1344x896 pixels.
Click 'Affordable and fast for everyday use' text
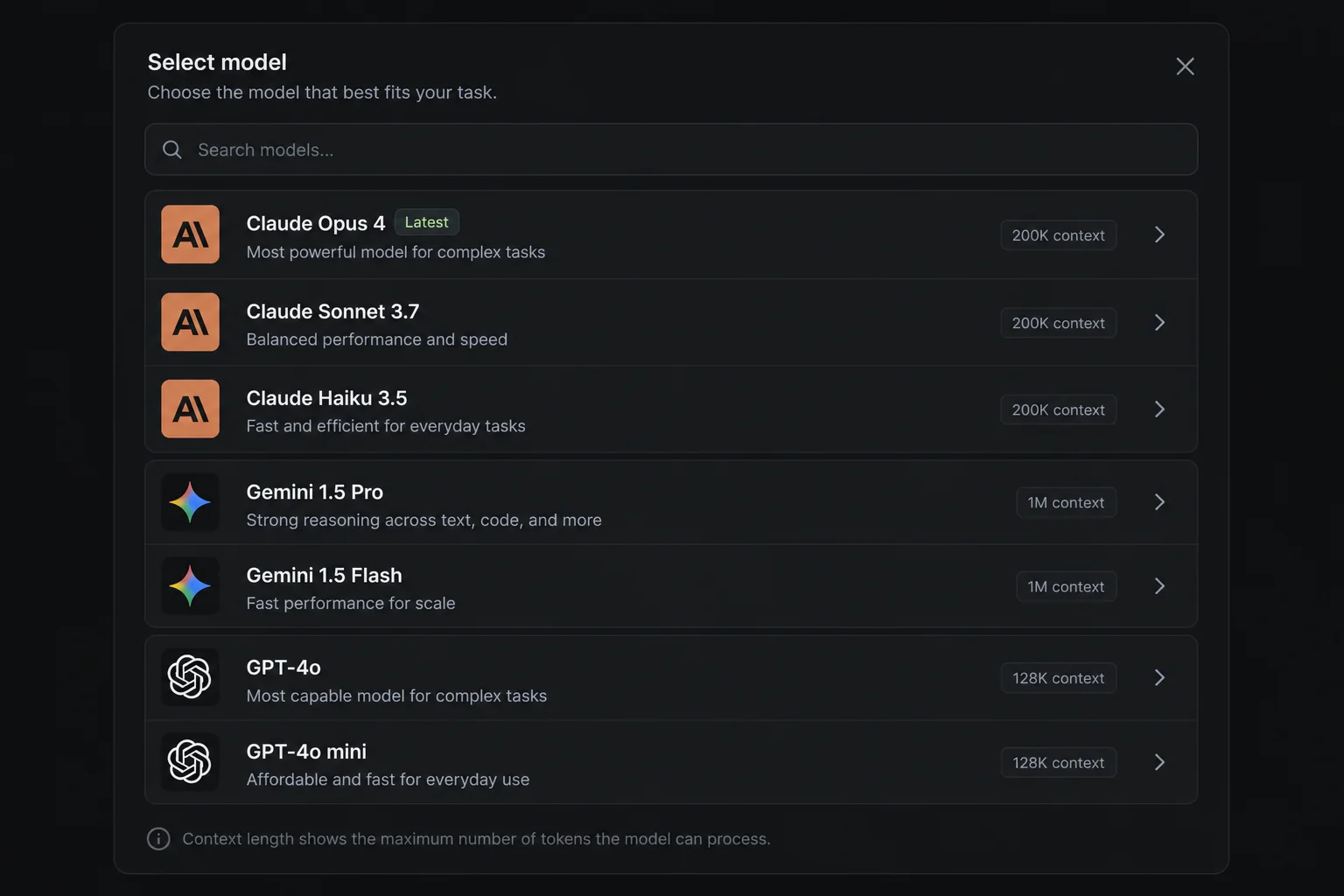coord(388,780)
